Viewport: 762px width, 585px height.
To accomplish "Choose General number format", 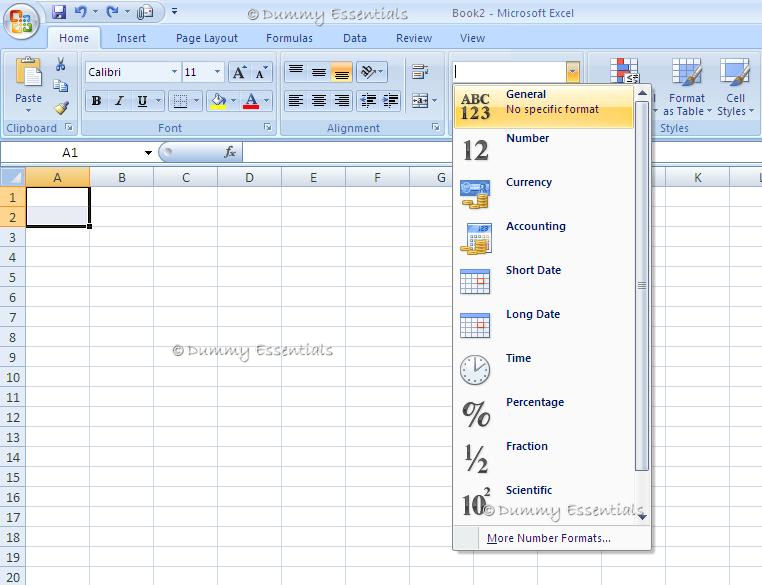I will 544,107.
